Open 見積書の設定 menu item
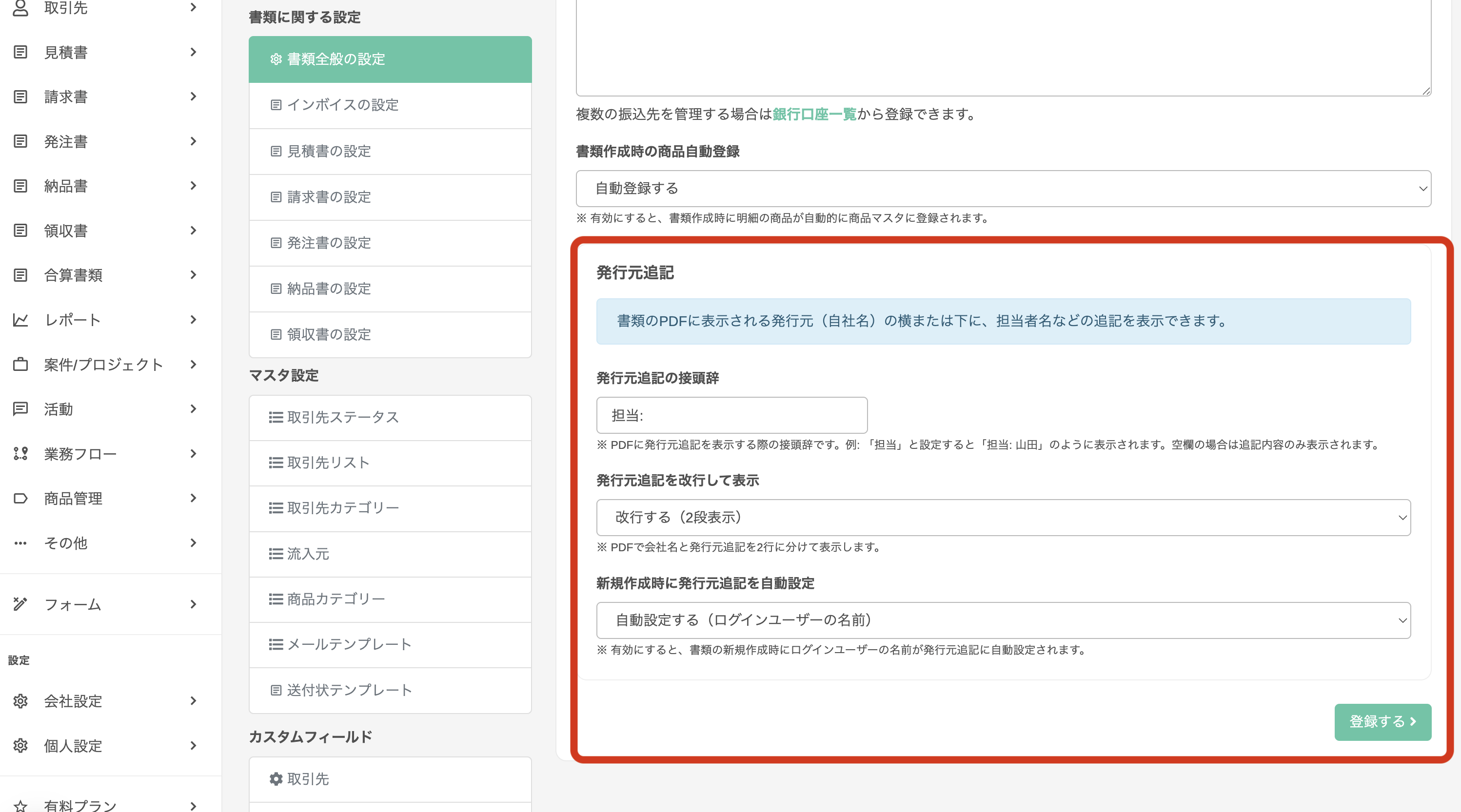Screen dimensions: 1461x812 click(x=390, y=152)
